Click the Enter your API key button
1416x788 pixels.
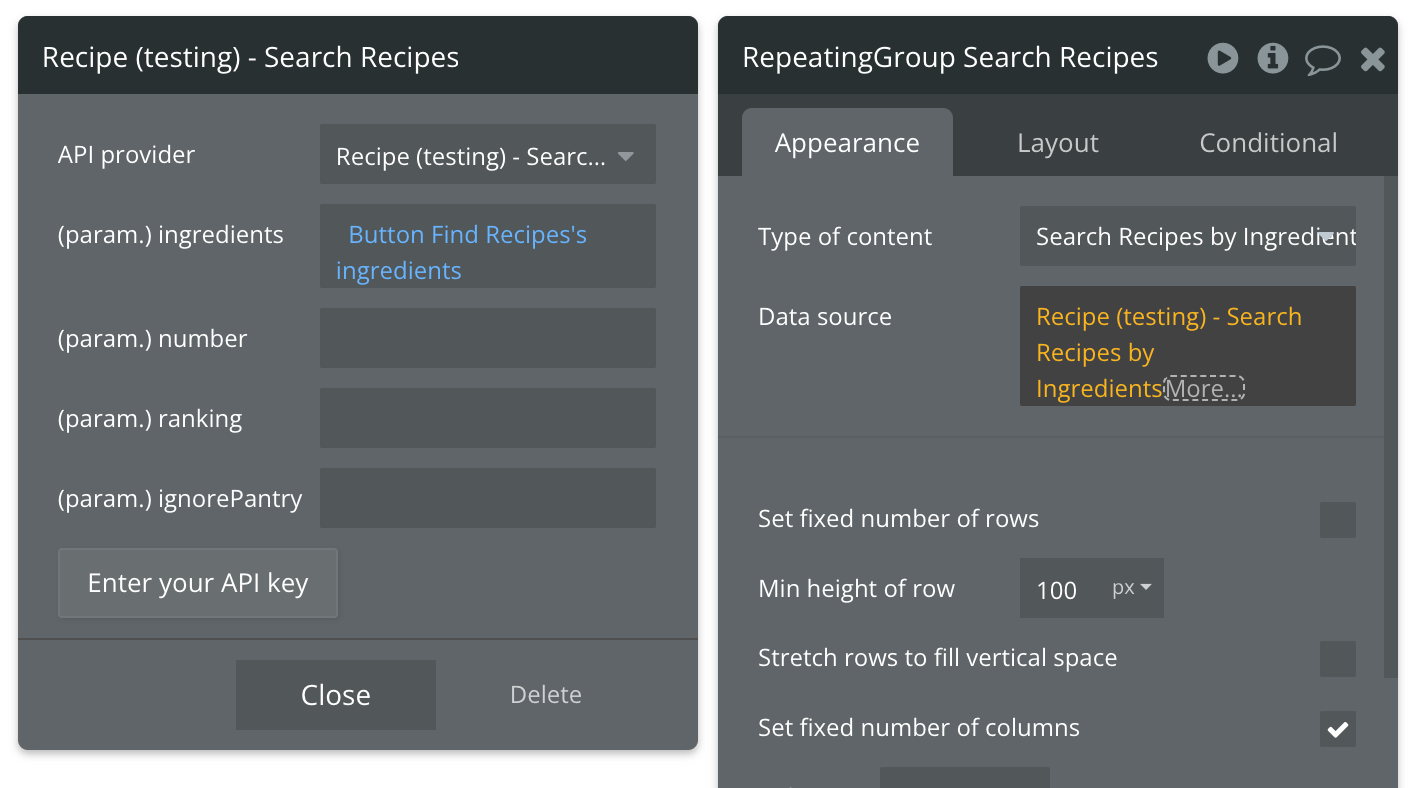198,583
